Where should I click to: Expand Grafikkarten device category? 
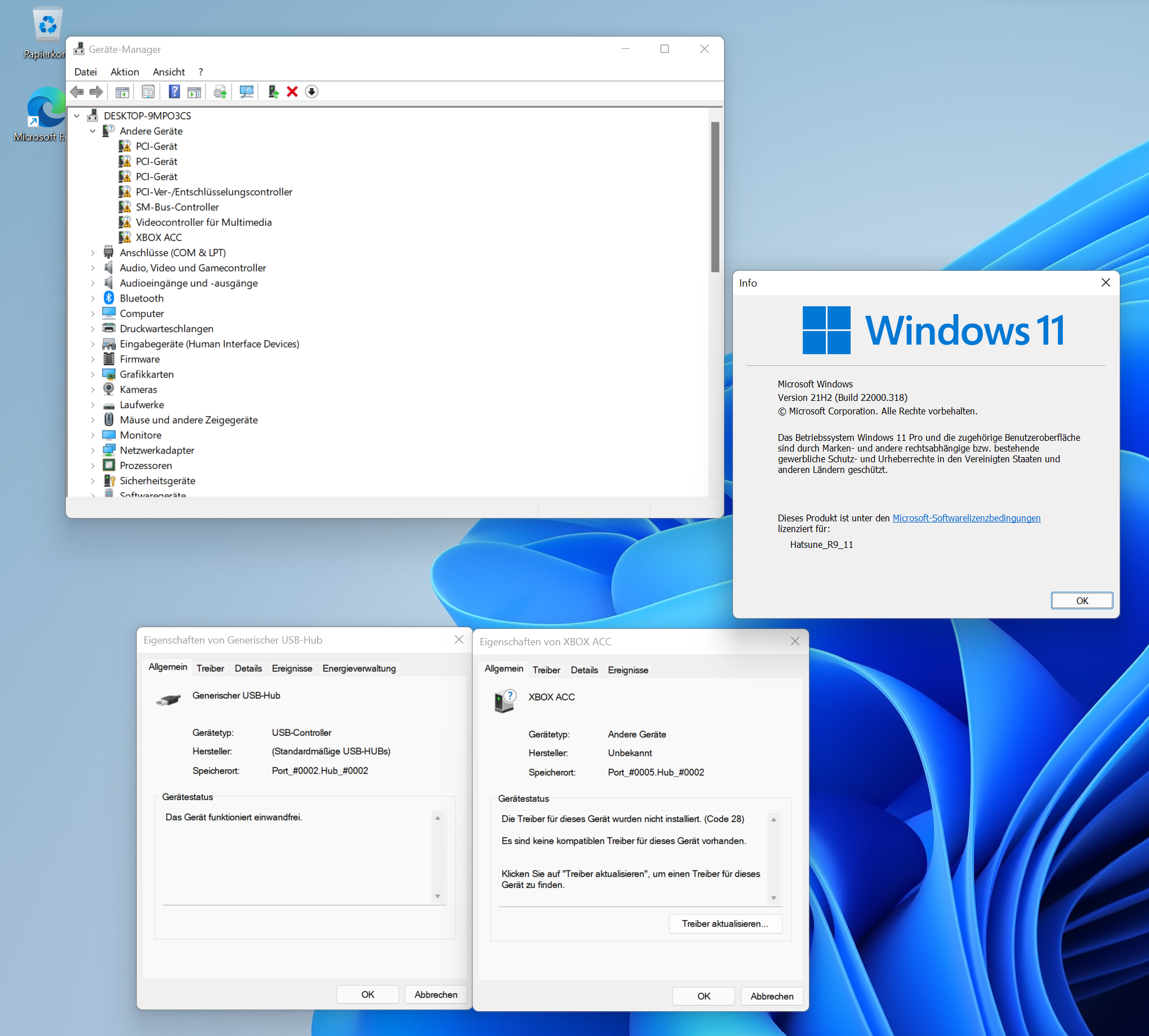click(x=93, y=374)
